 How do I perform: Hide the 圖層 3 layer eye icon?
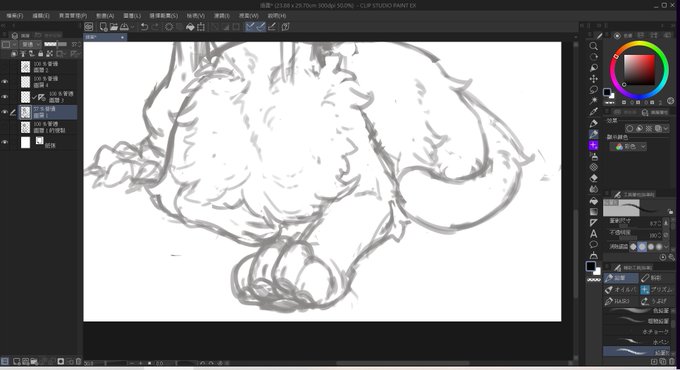(5, 97)
